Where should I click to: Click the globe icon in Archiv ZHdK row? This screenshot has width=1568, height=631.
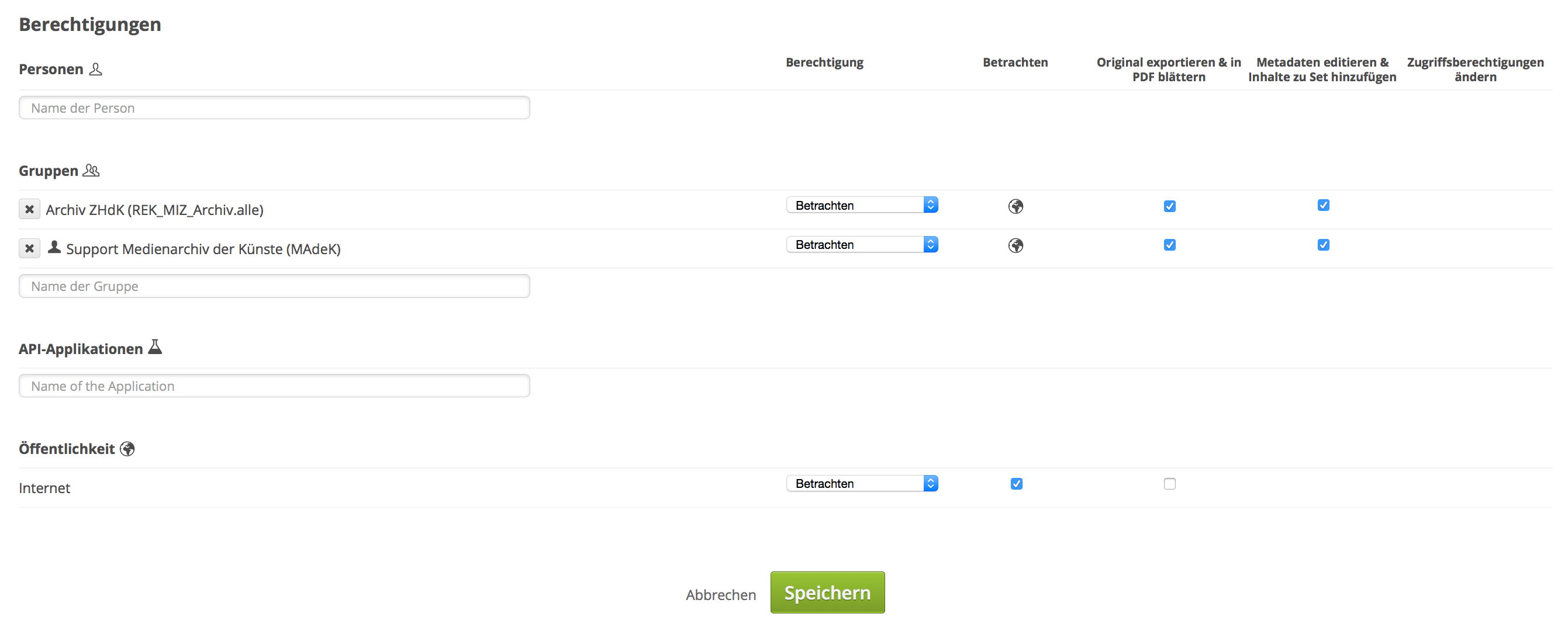pyautogui.click(x=1016, y=206)
